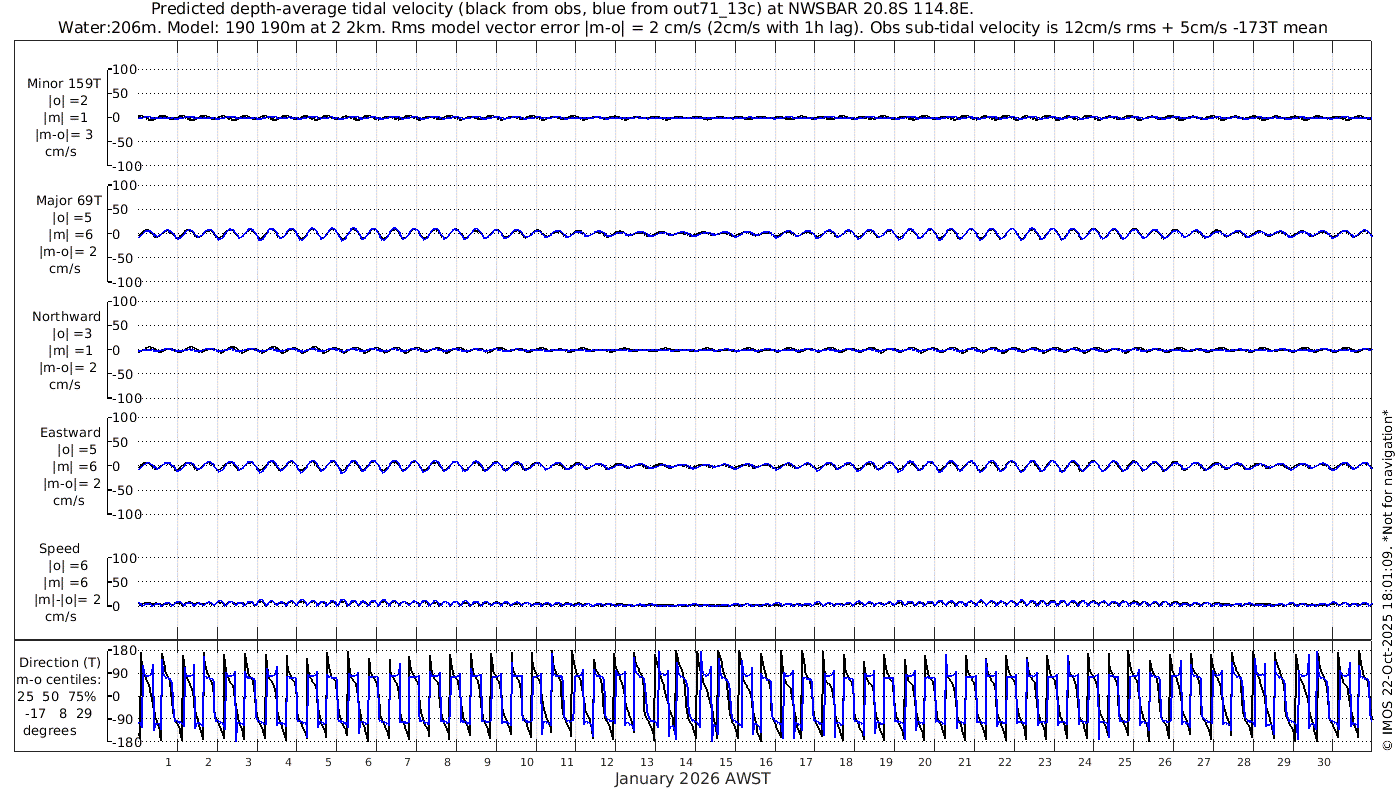
Task: Click the '-17 8 29' centile values
Action: [x=57, y=713]
